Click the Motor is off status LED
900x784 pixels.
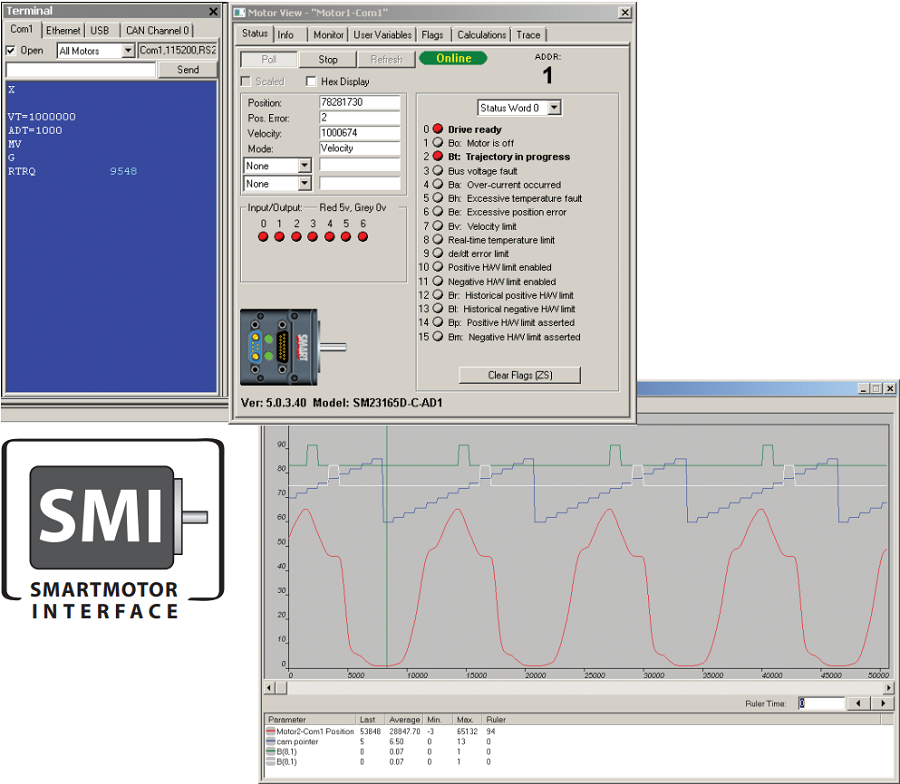438,142
